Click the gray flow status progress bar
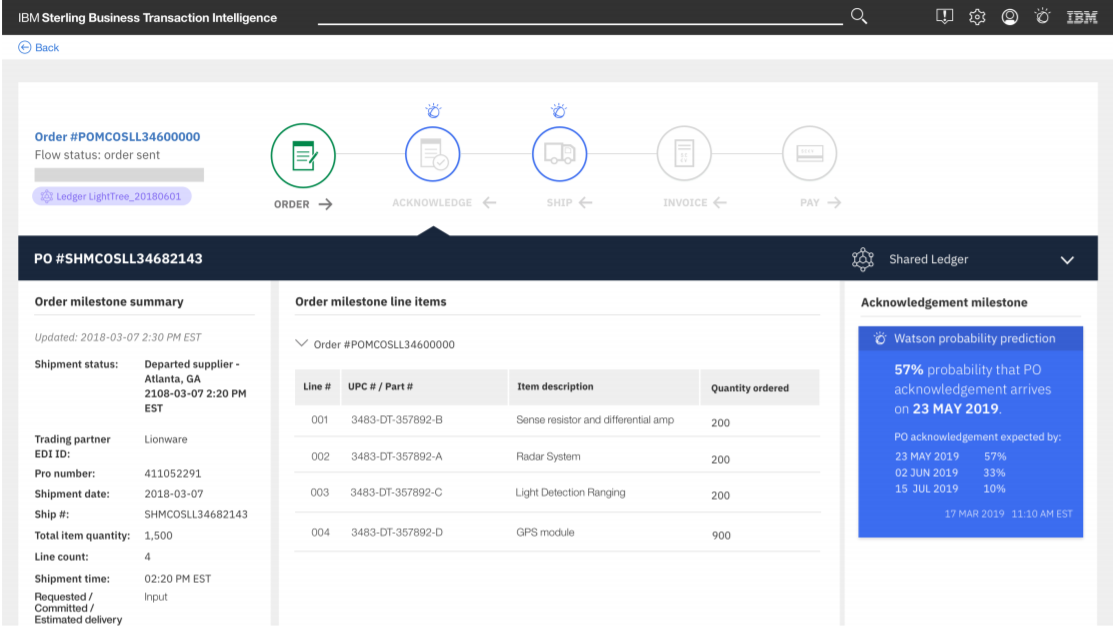This screenshot has height=639, width=1113. pos(119,175)
